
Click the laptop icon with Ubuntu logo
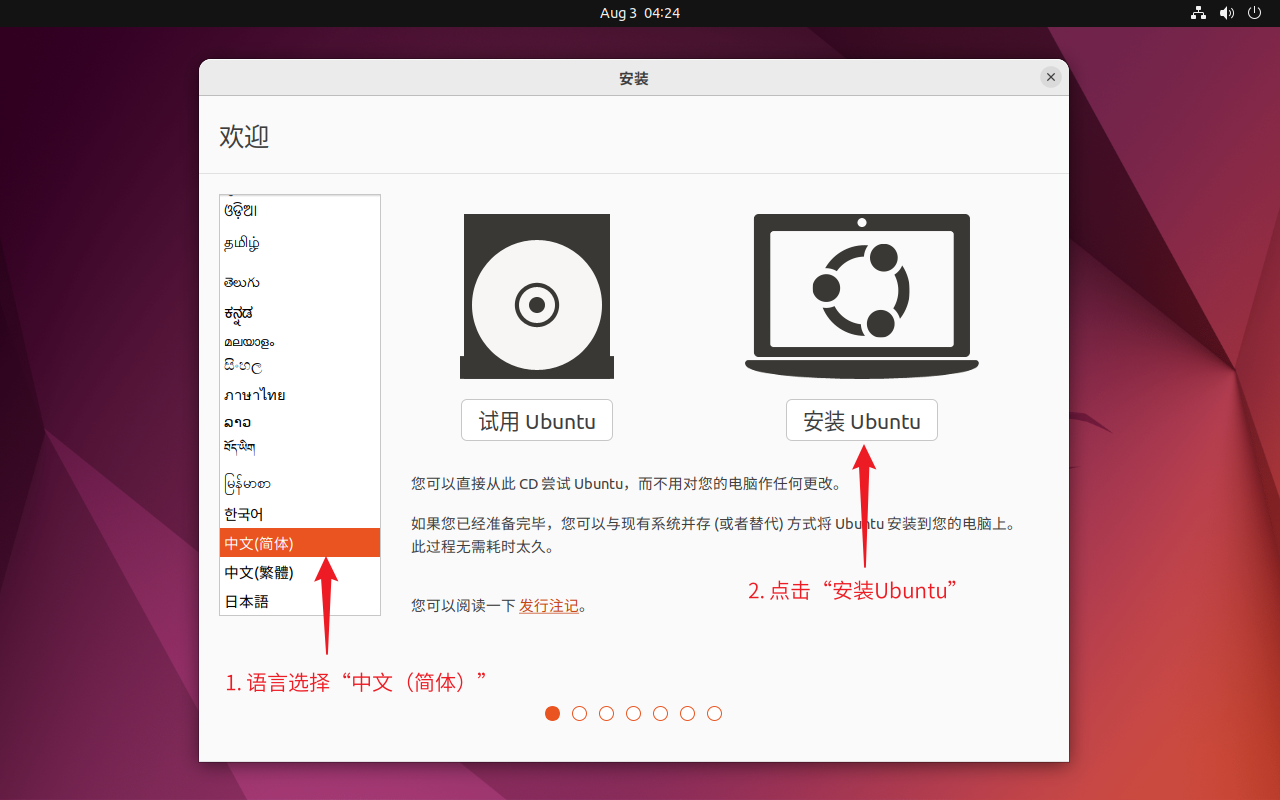[861, 295]
